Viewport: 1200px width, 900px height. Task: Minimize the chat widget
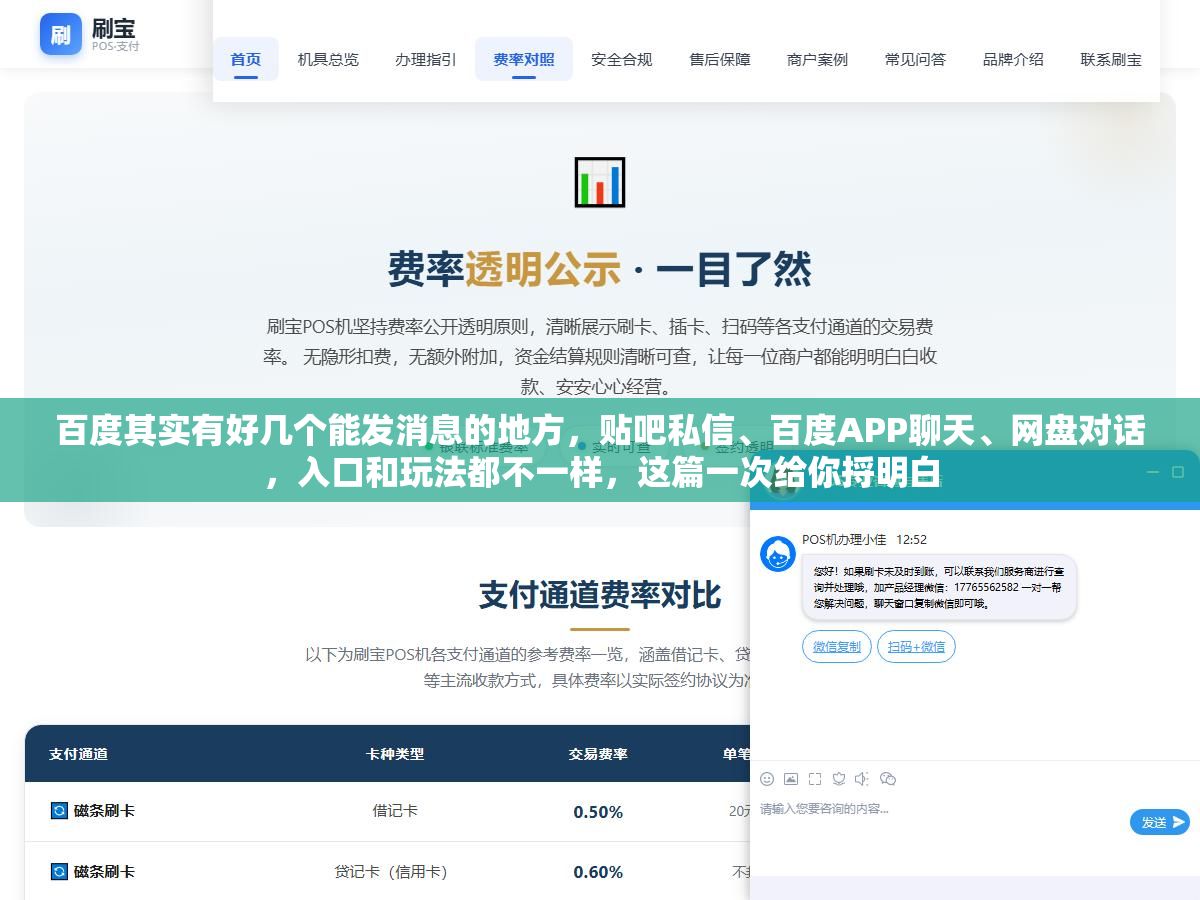click(x=1152, y=471)
